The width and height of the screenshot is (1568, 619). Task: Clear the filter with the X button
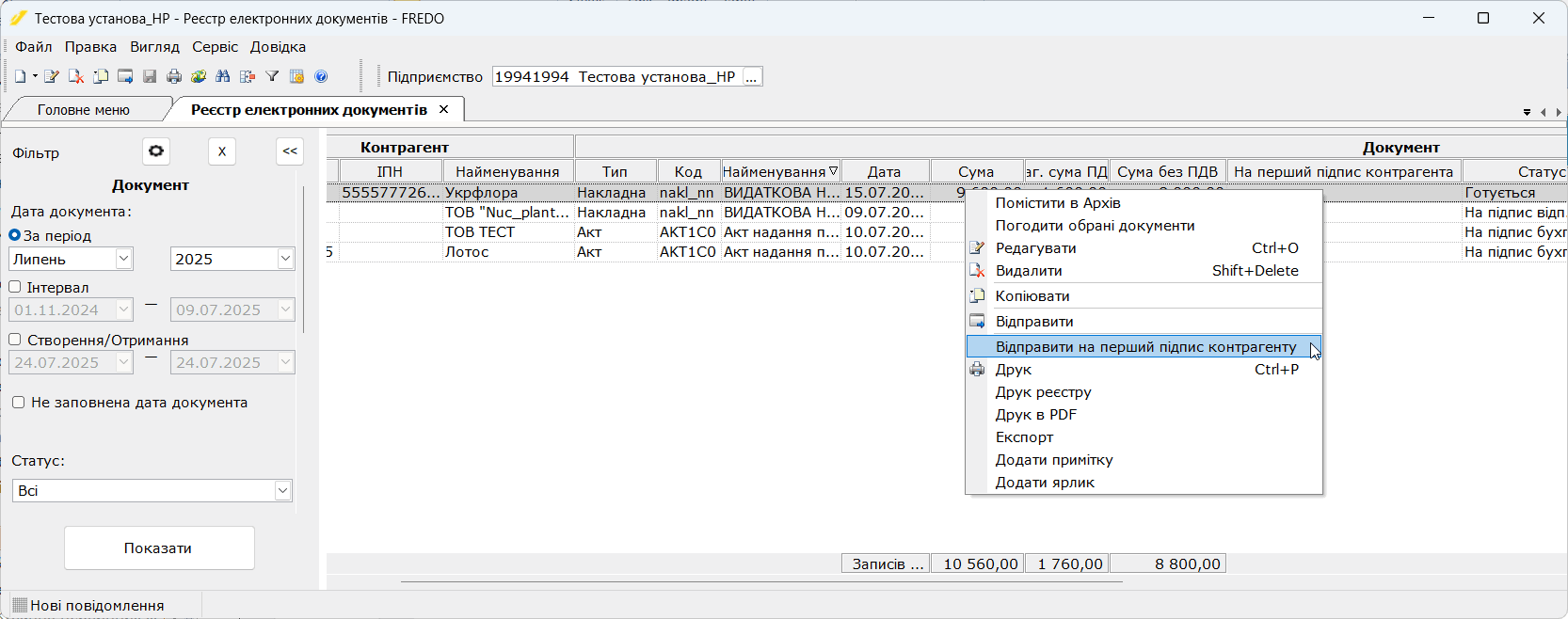point(222,151)
